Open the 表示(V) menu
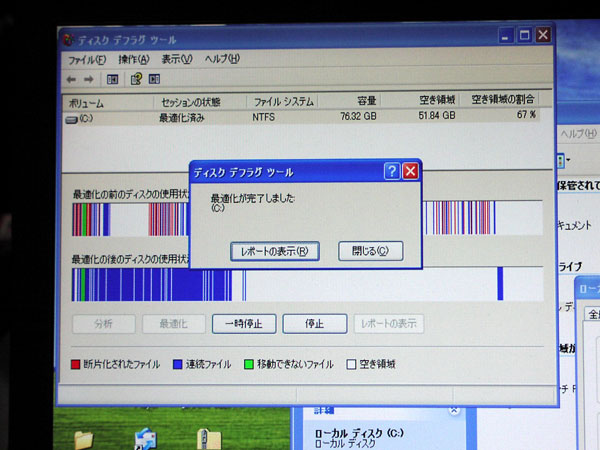 pos(177,59)
